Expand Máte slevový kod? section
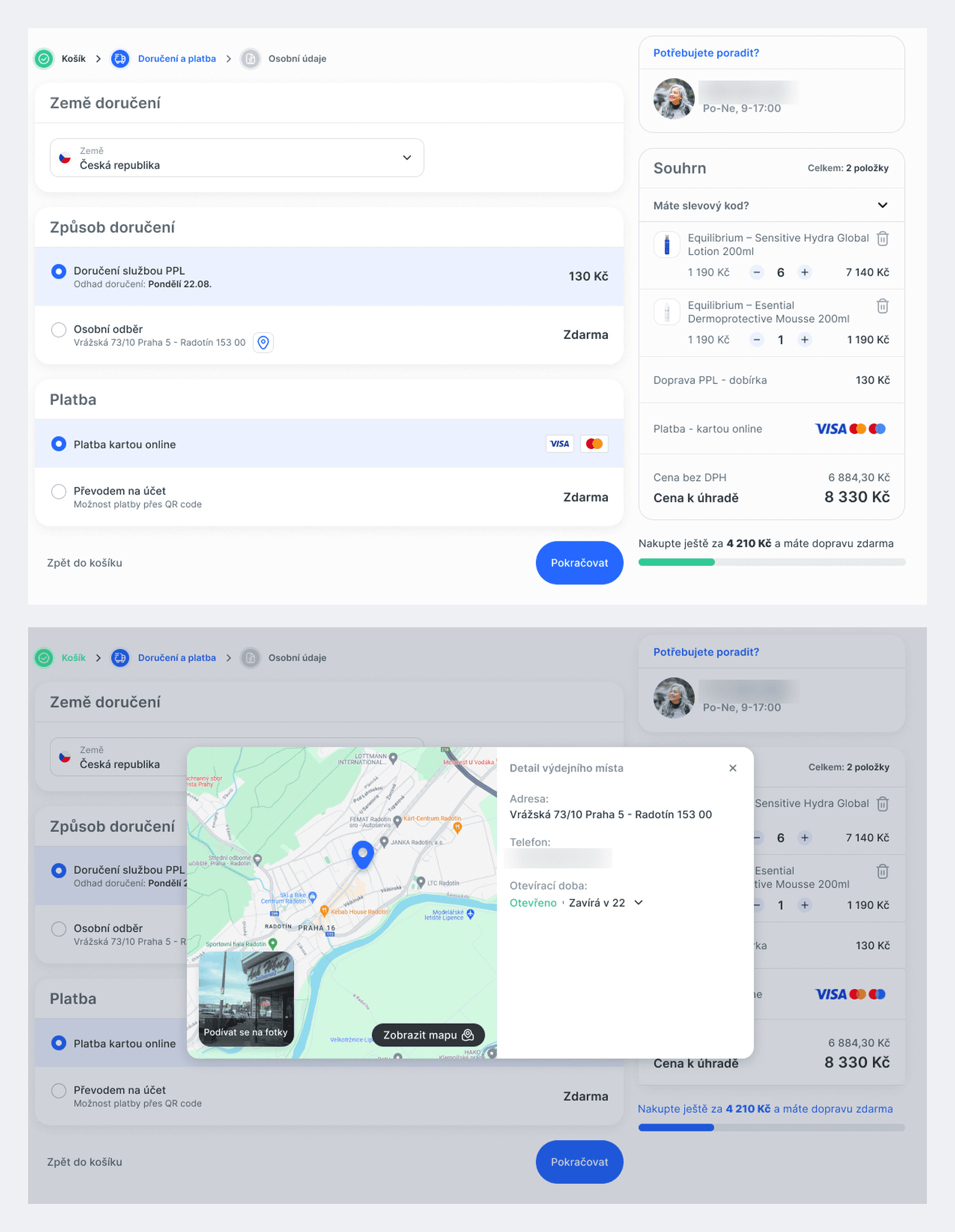This screenshot has width=955, height=1232. (771, 205)
